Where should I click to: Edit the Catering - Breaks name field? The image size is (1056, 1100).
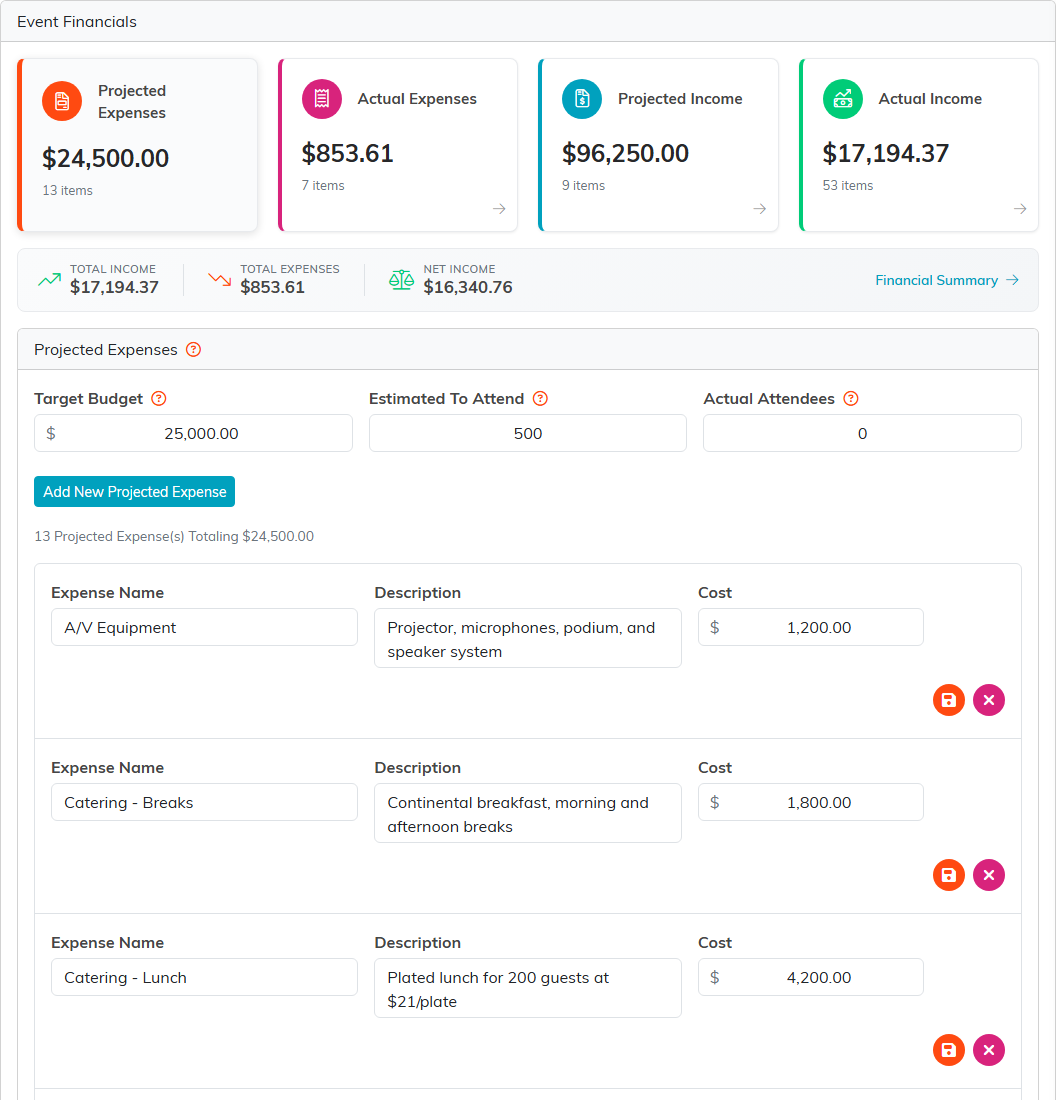[x=204, y=803]
